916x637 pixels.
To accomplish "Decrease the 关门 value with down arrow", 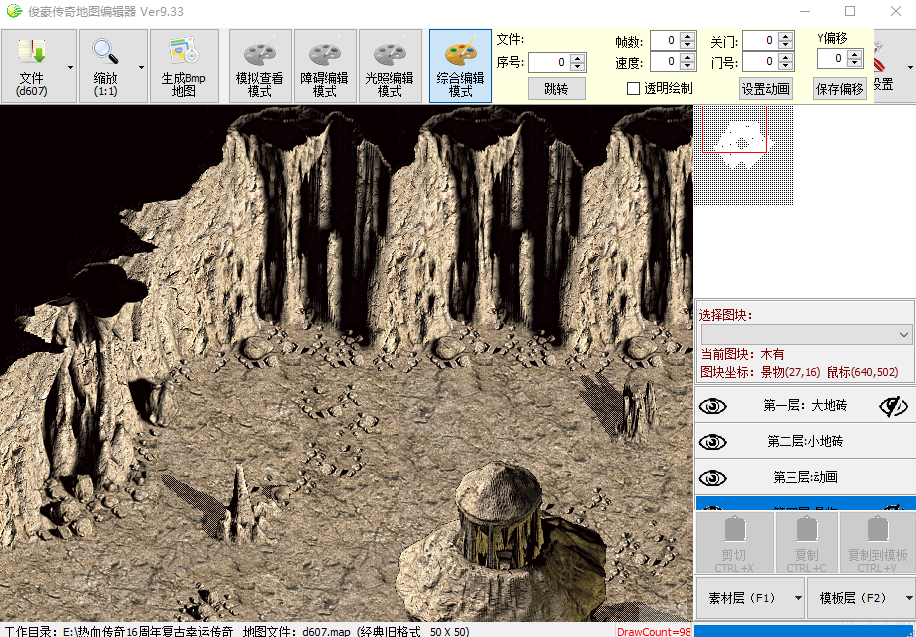I will pos(786,44).
